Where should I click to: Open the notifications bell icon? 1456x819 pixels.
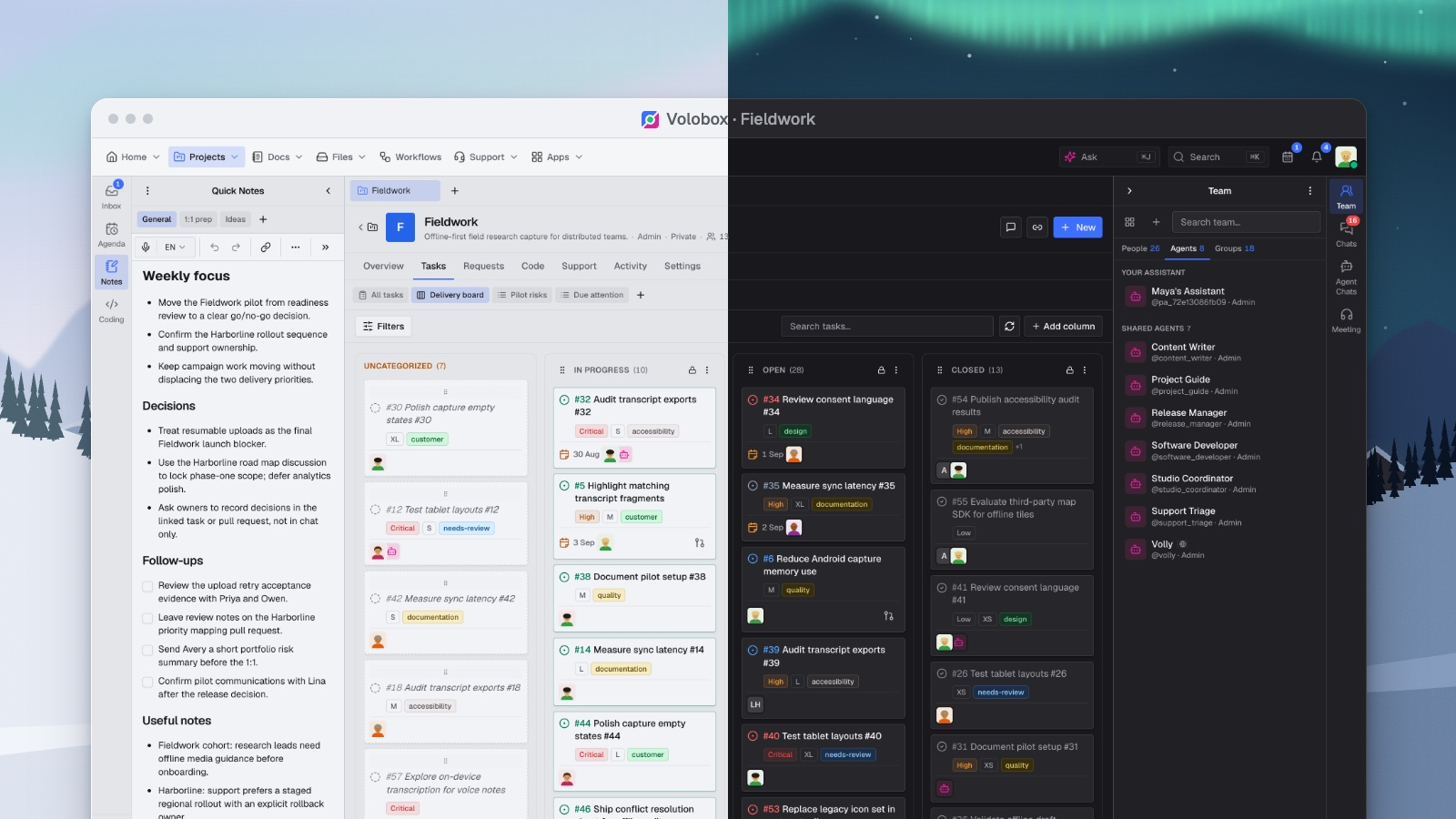pyautogui.click(x=1316, y=157)
